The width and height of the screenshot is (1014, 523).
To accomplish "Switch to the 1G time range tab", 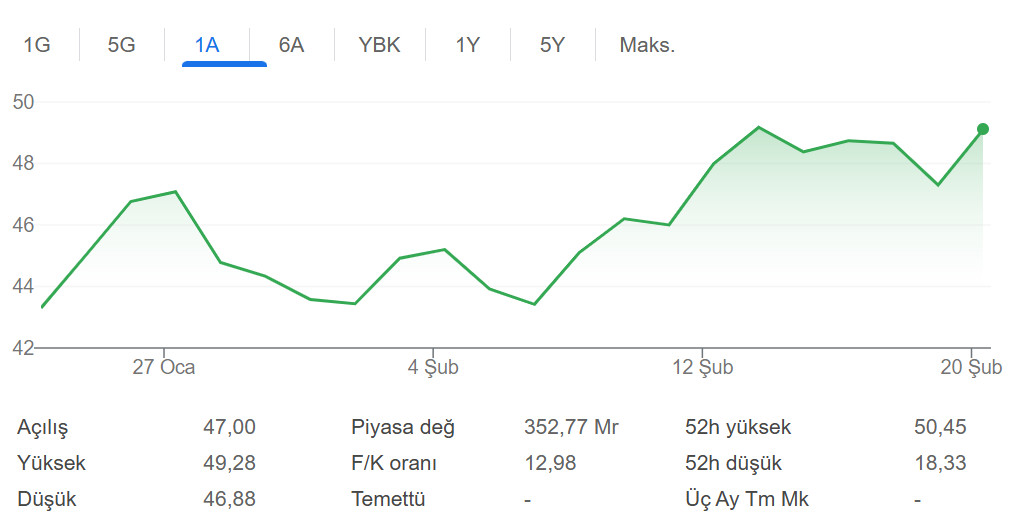I will [x=37, y=45].
